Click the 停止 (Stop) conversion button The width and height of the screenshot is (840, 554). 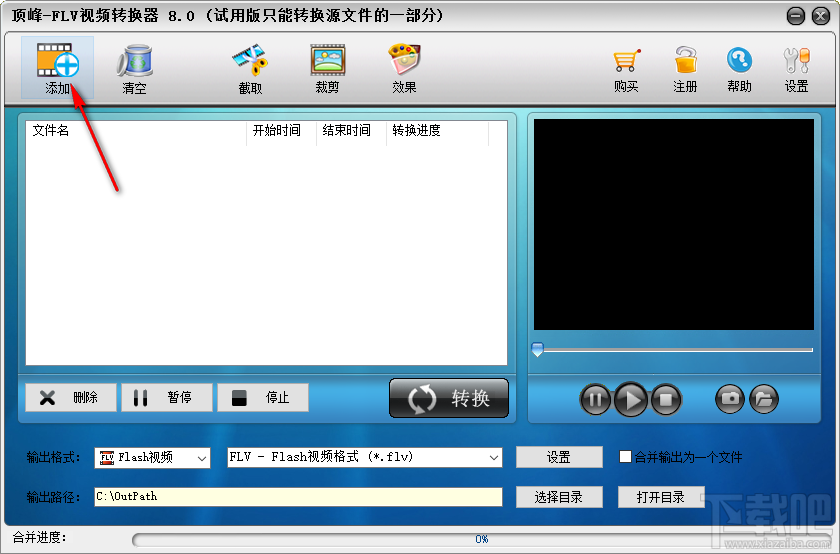pyautogui.click(x=263, y=398)
